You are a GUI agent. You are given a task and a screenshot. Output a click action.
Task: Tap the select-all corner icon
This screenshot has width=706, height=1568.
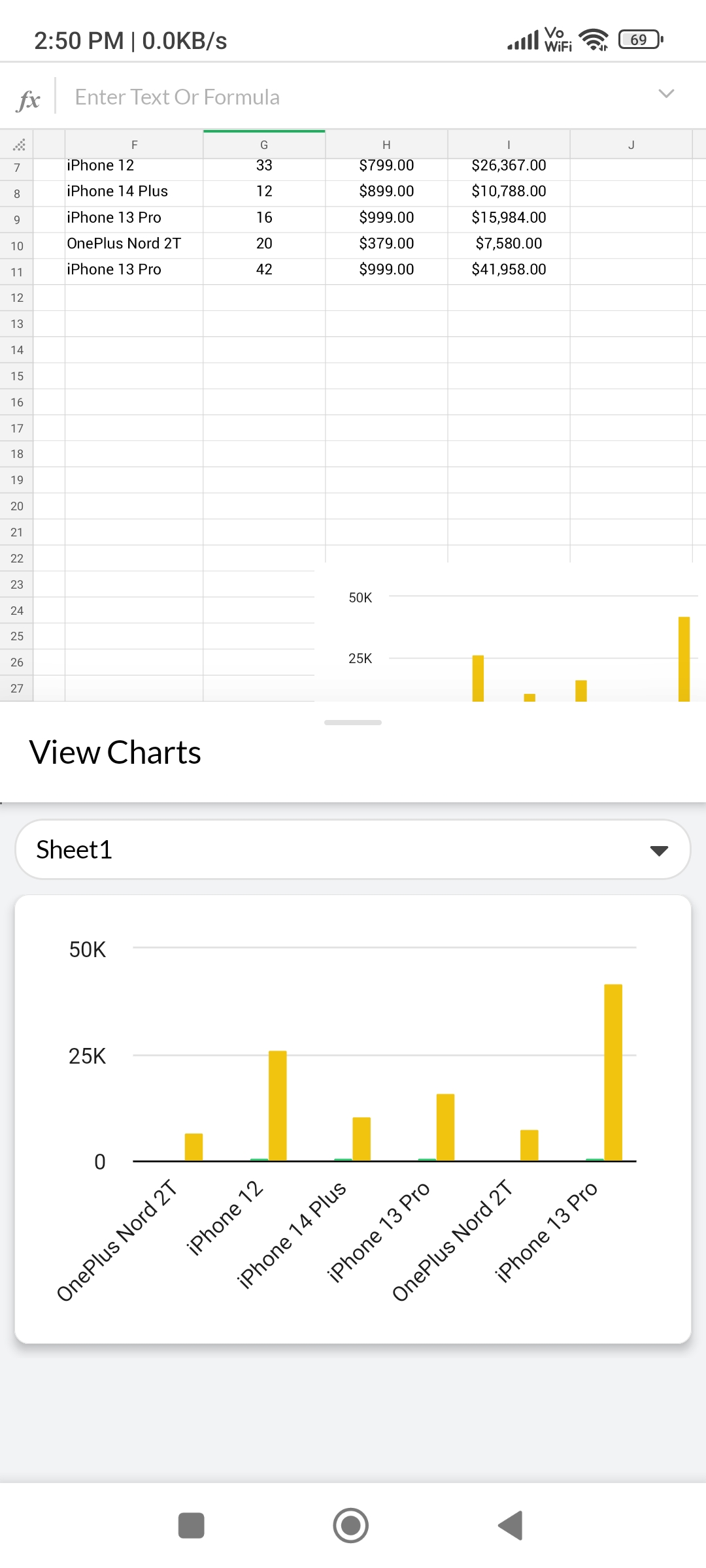(x=18, y=144)
